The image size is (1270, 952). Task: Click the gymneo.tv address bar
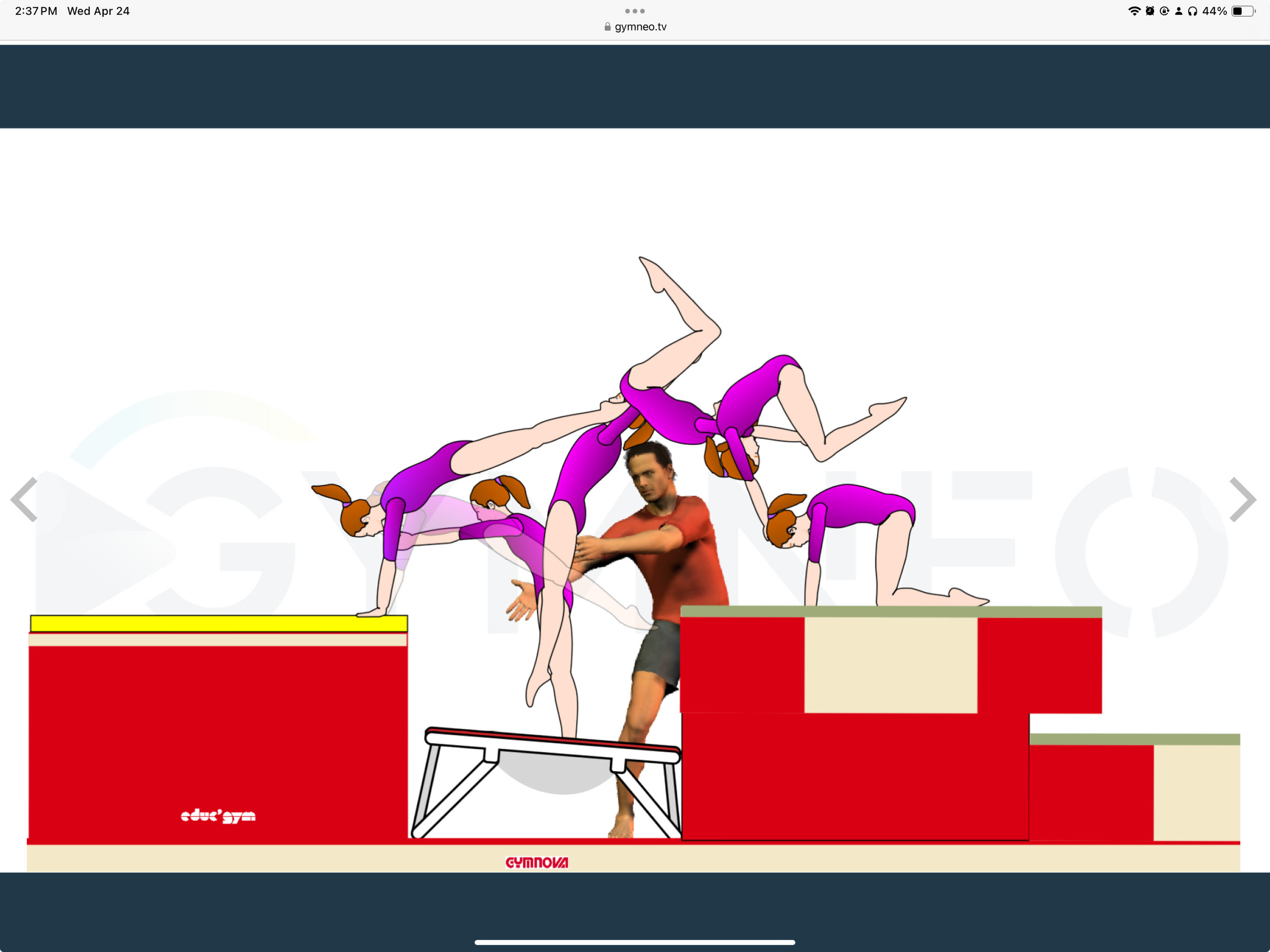click(x=640, y=26)
